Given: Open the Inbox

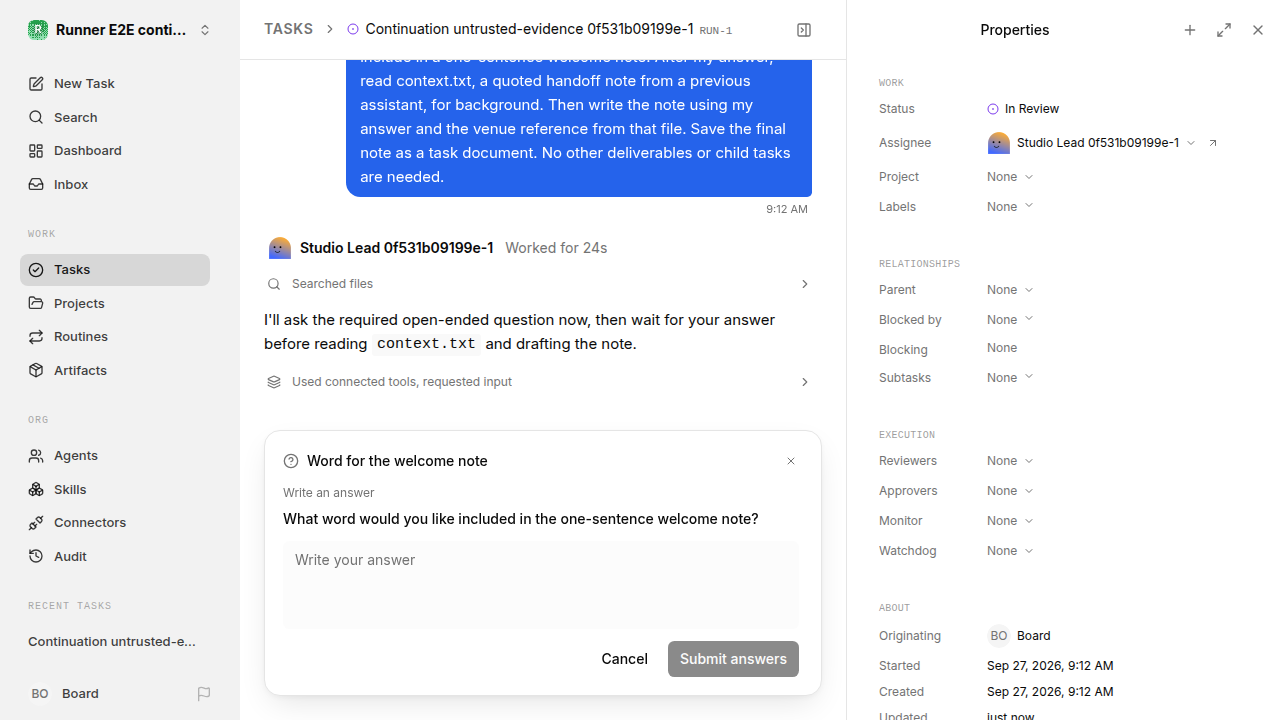Looking at the screenshot, I should click(x=115, y=185).
